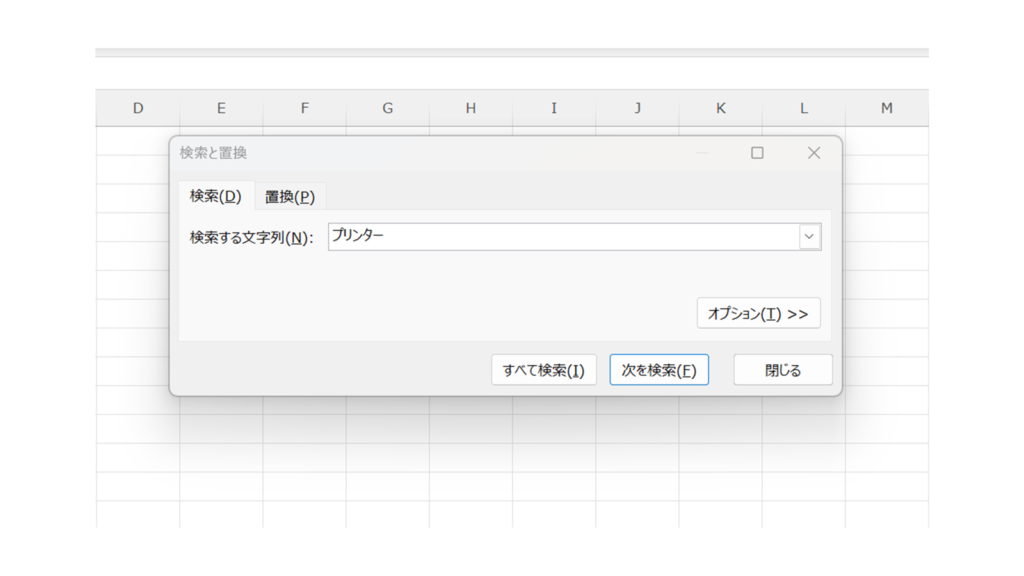Expand options with オプション(T) >> button
Screen dimensions: 1024x576
758,313
